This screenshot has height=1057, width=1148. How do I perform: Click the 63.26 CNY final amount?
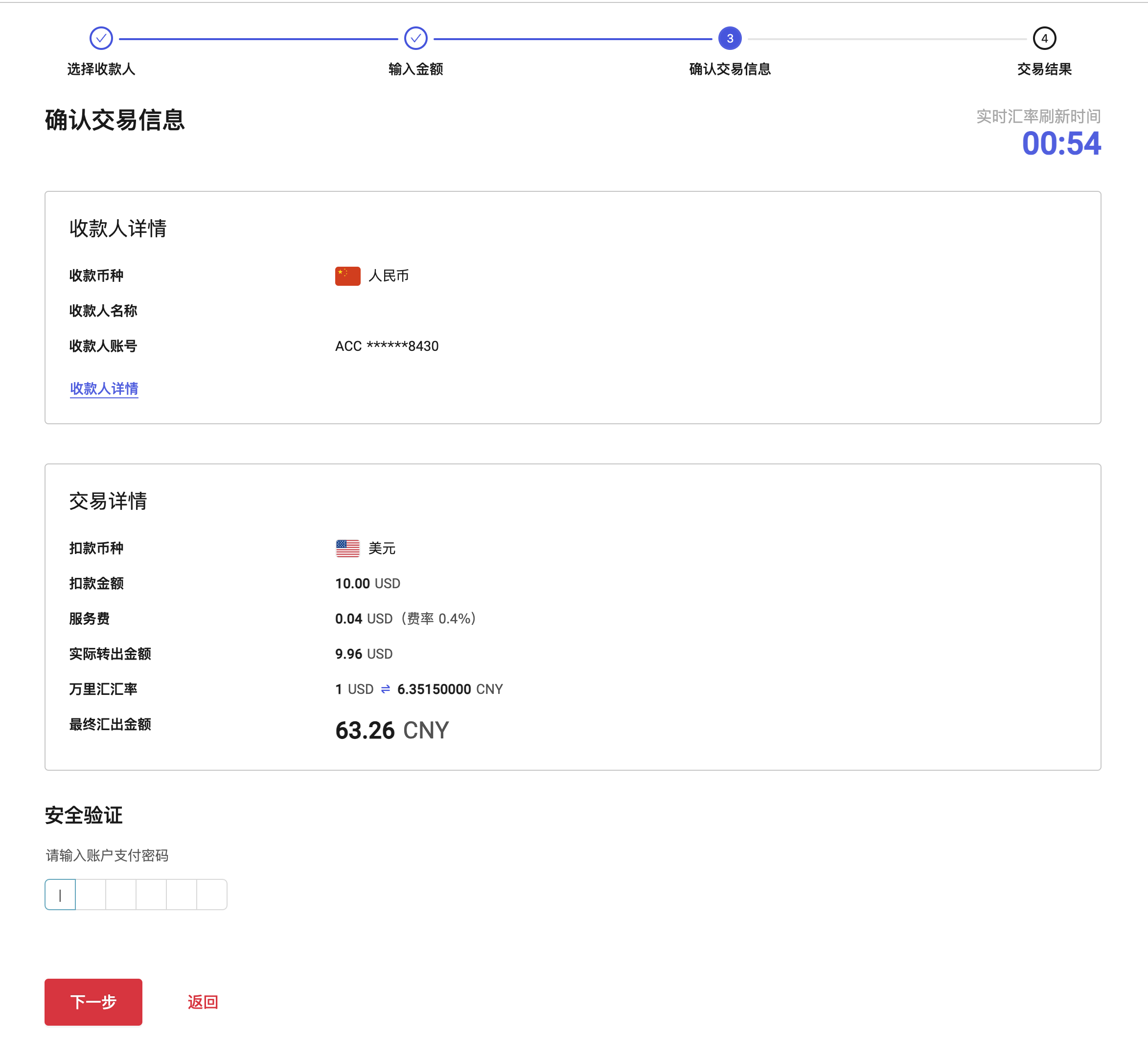coord(392,731)
